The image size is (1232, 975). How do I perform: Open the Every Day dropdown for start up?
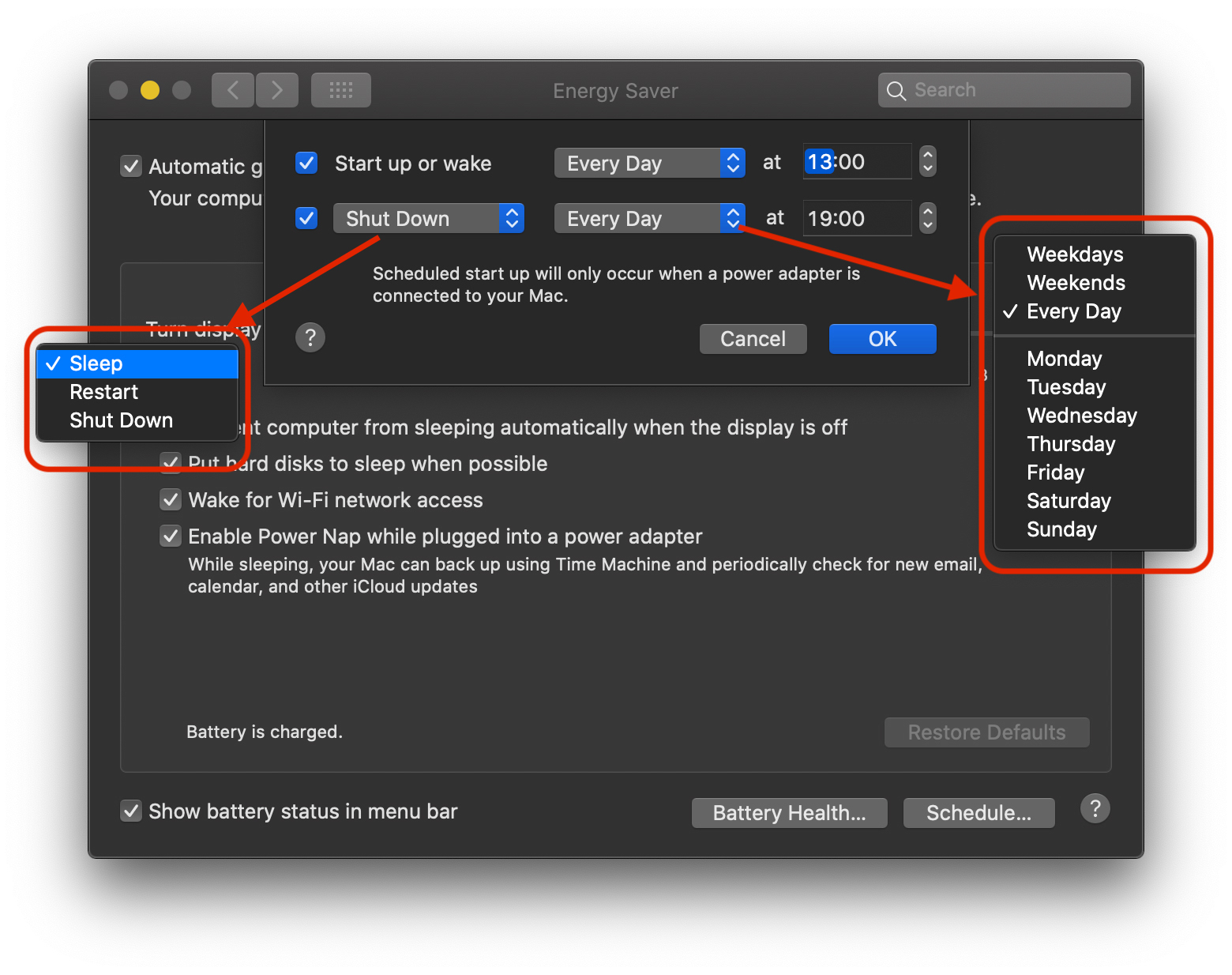[x=649, y=164]
